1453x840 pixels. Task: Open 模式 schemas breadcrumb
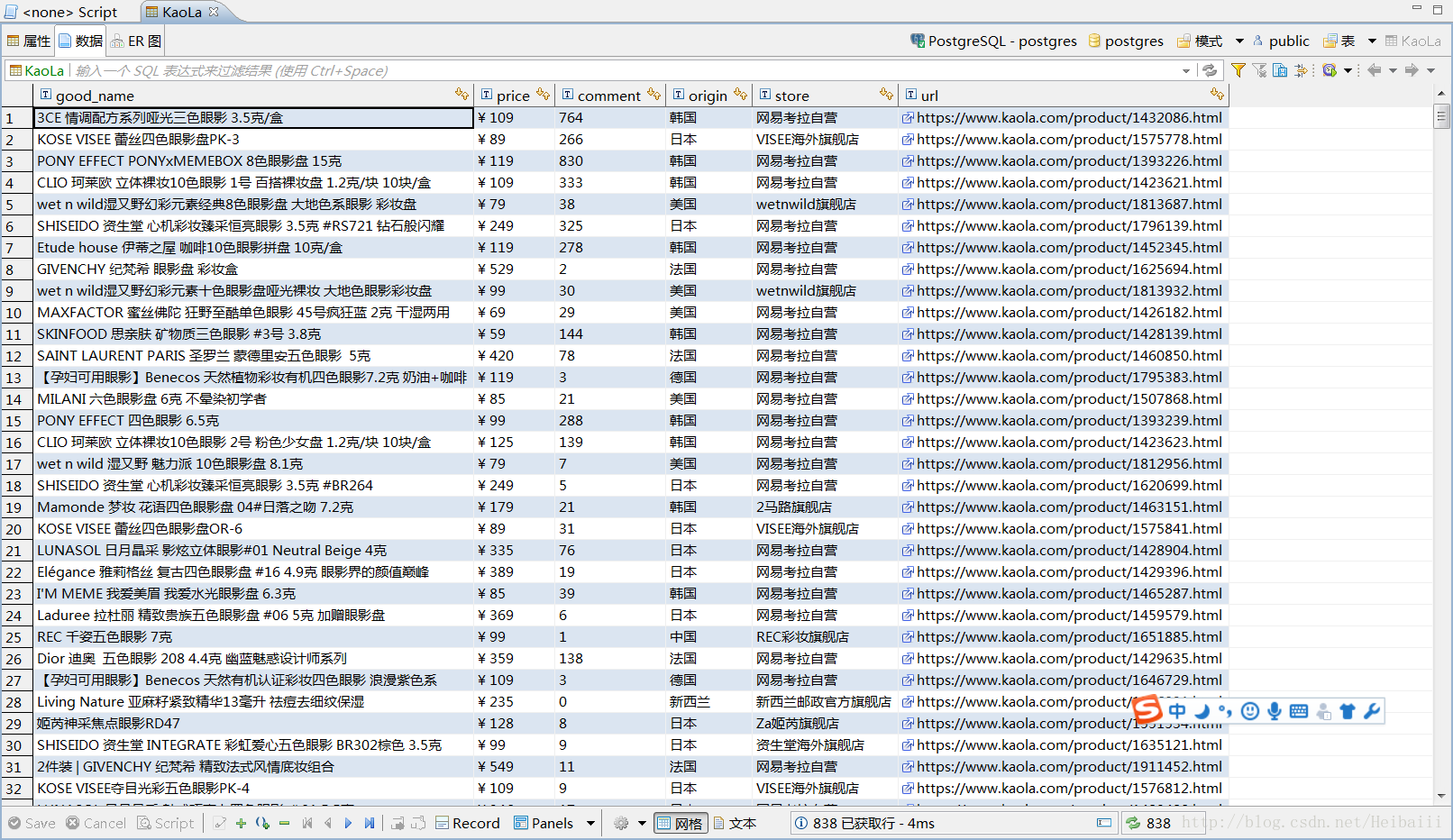point(1200,41)
